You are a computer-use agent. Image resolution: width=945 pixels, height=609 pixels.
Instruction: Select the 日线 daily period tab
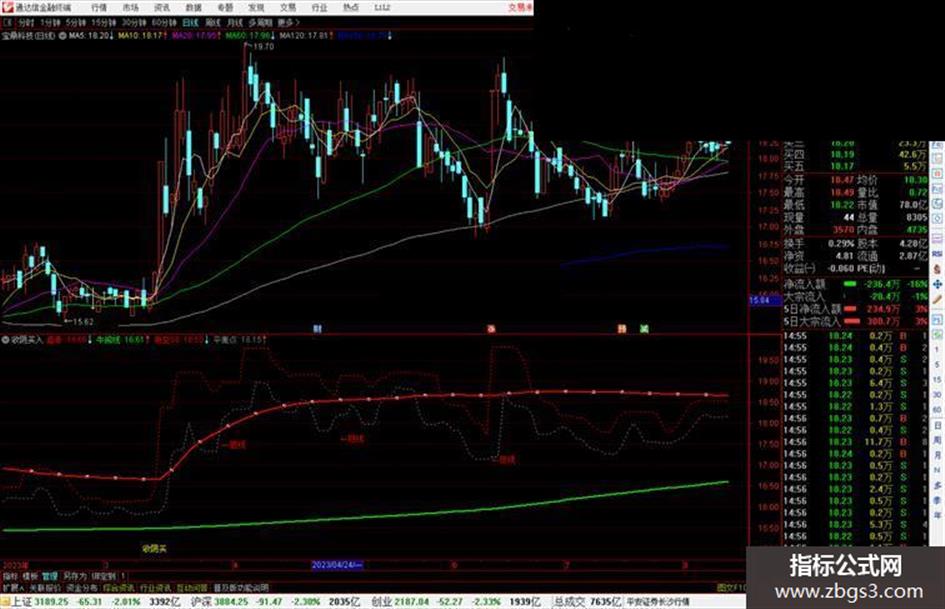[190, 22]
